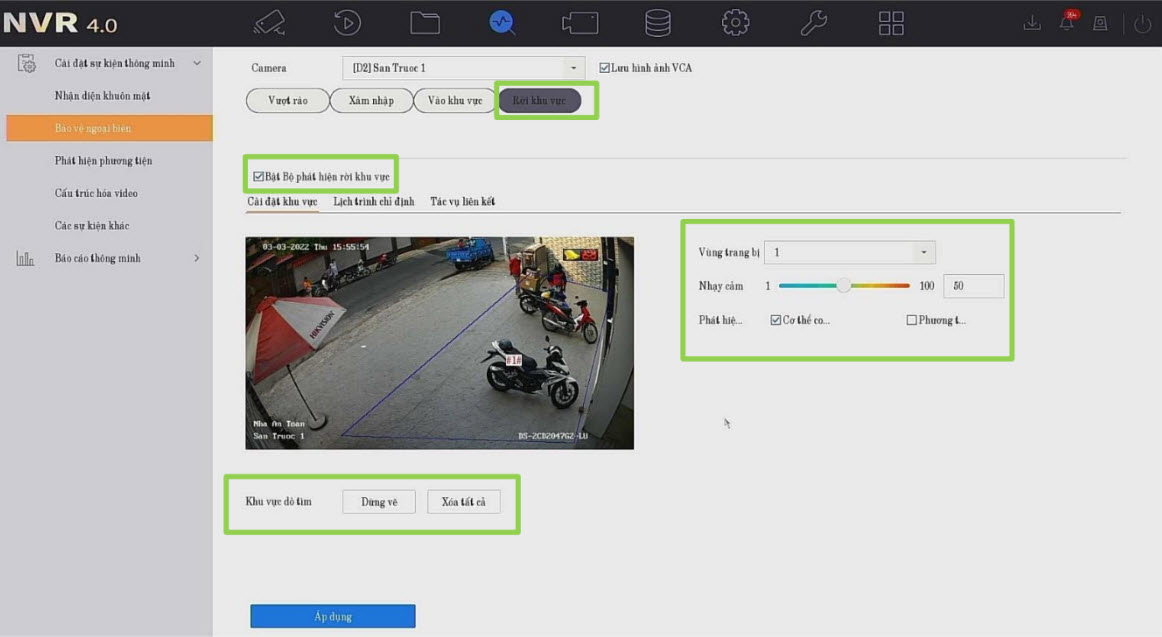Open the playback icon in top bar
Screen dimensions: 1162x637
pyautogui.click(x=347, y=22)
